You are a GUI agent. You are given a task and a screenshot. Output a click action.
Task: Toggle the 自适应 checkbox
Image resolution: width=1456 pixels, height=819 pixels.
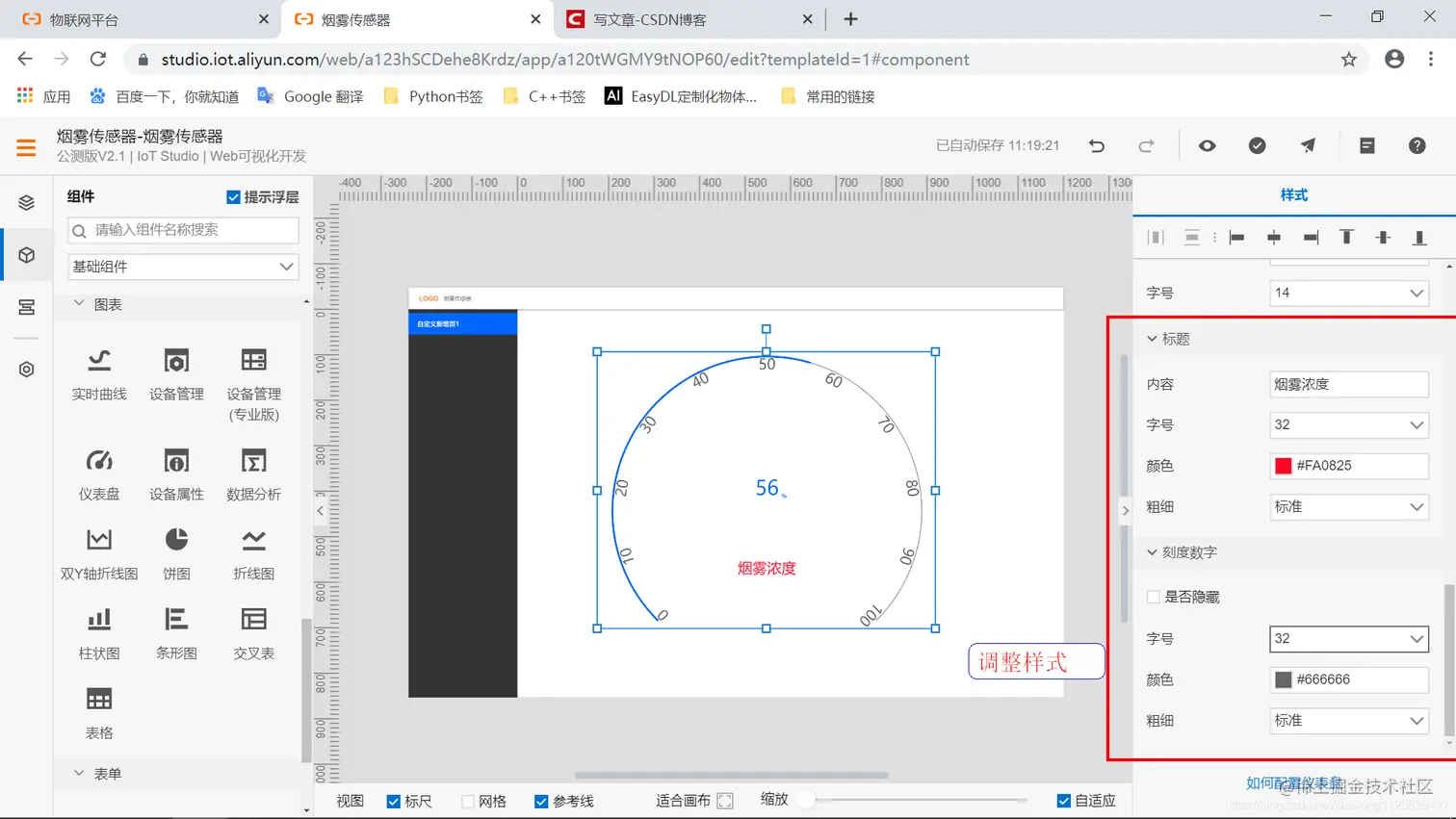[1063, 801]
